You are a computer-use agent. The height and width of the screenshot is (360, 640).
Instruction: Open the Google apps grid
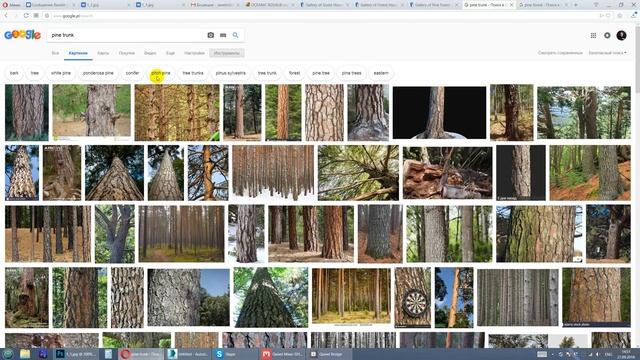(x=593, y=36)
